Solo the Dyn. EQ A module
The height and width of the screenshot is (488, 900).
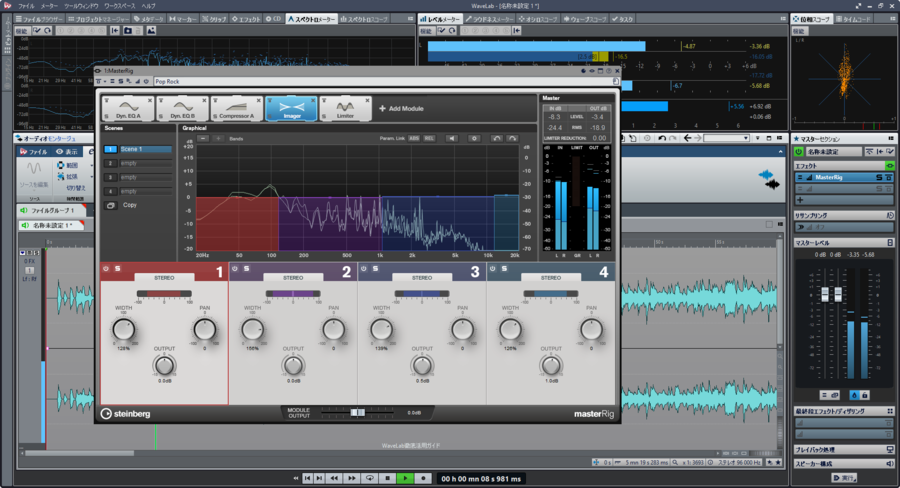106,117
